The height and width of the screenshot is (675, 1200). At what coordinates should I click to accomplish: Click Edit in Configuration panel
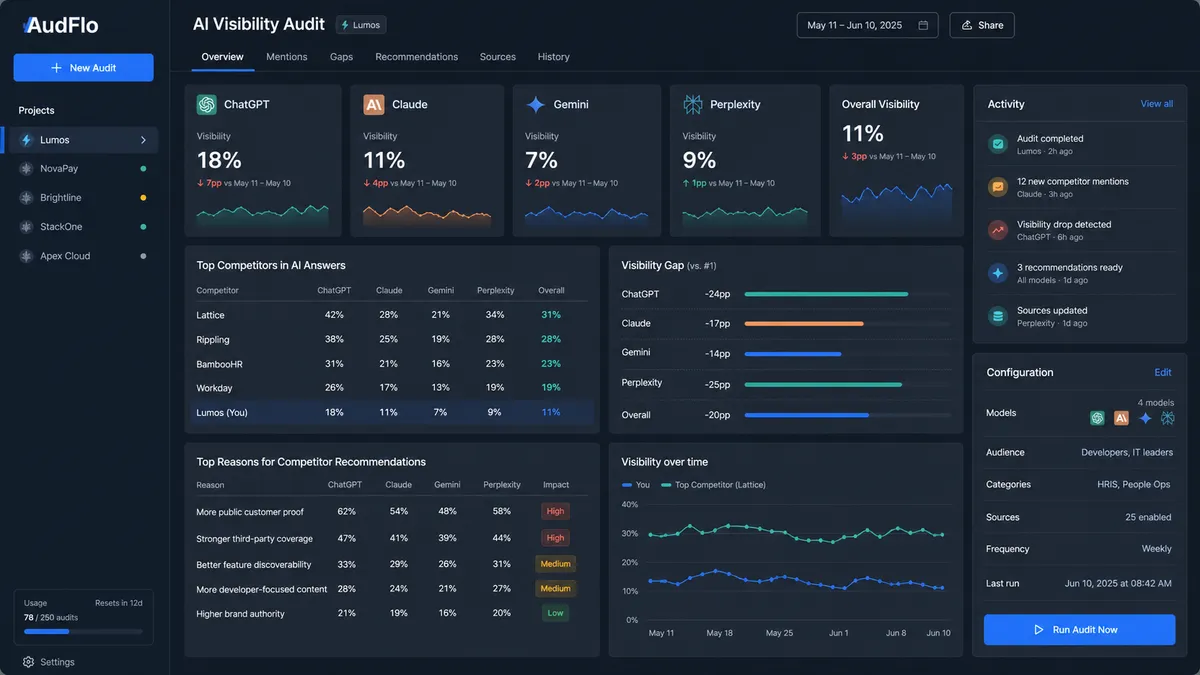pyautogui.click(x=1163, y=372)
